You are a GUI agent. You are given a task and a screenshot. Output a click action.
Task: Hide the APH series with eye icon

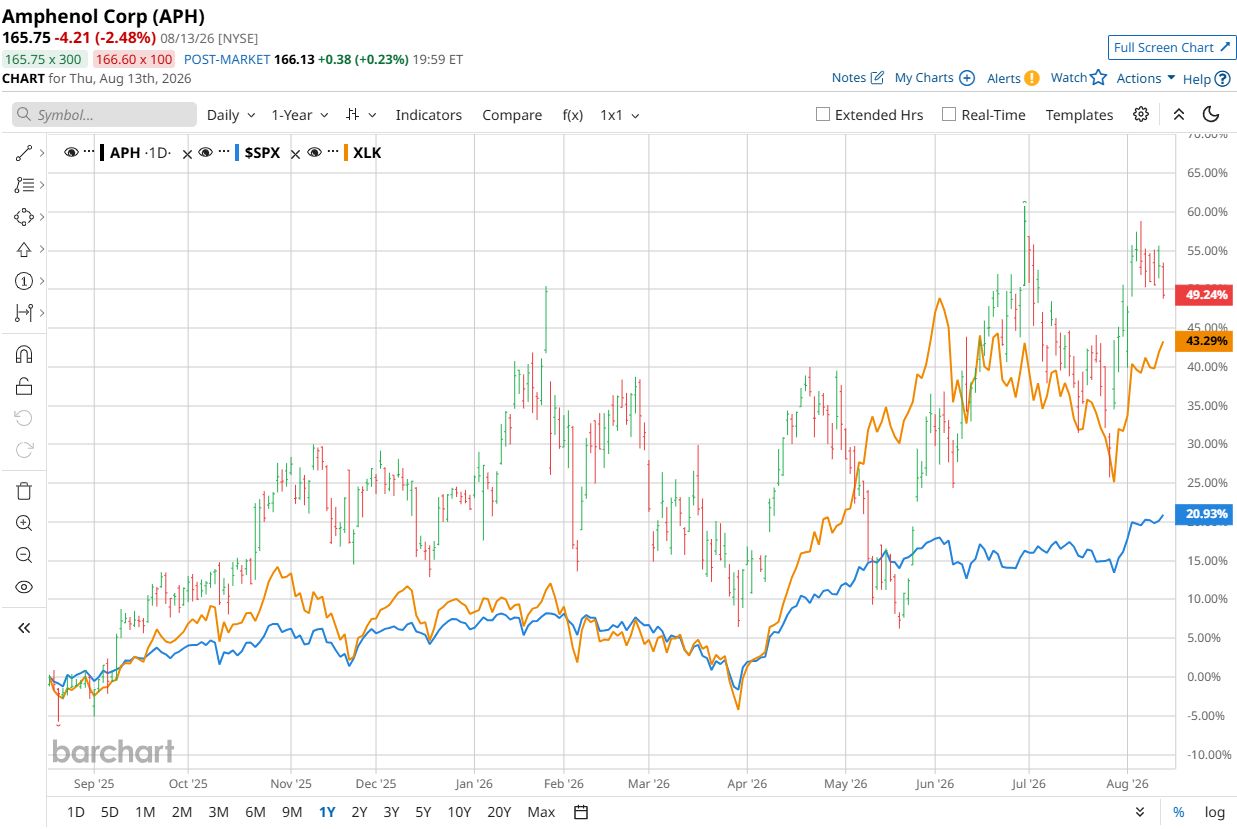(x=71, y=152)
